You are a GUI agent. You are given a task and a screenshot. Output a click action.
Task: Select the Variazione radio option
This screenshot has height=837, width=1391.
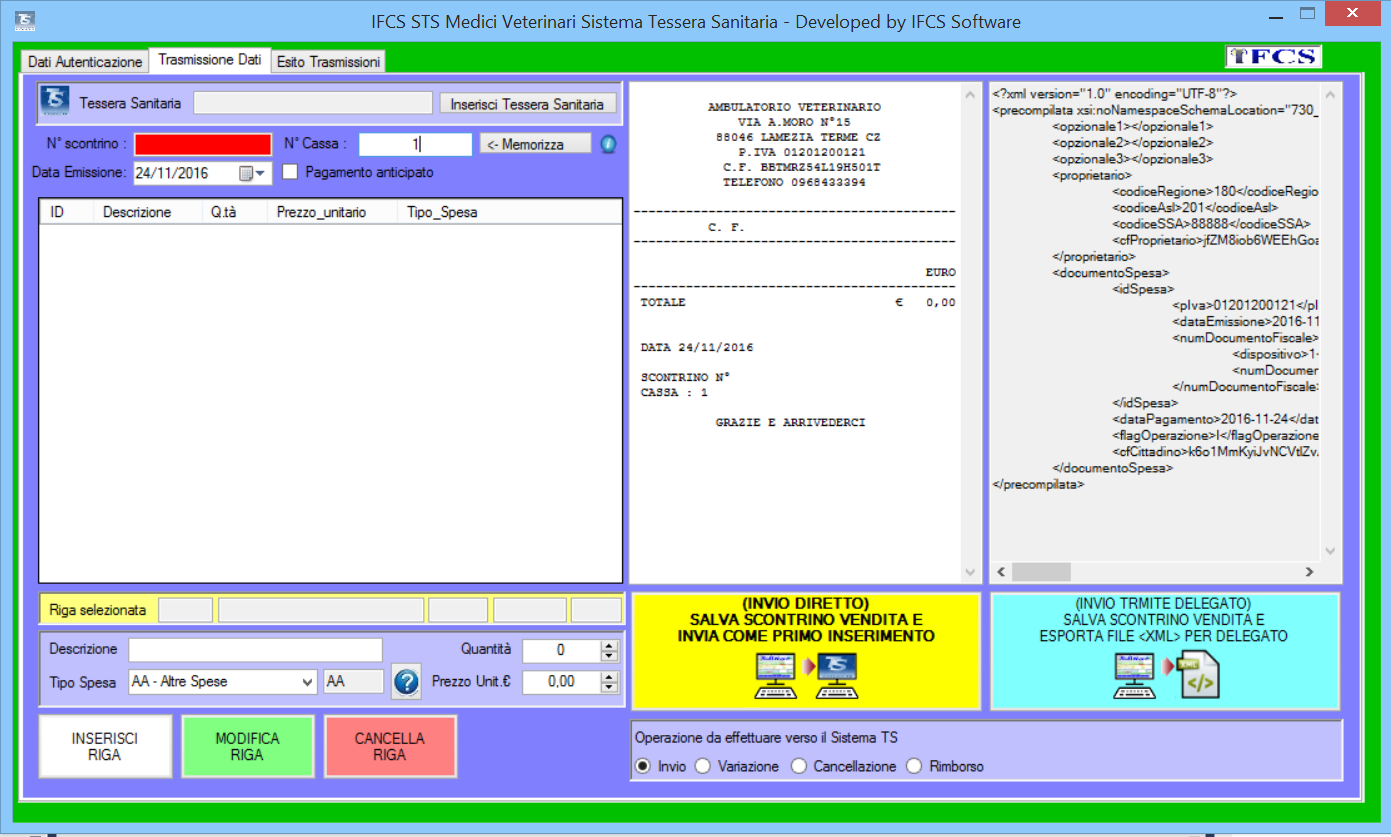click(x=703, y=766)
